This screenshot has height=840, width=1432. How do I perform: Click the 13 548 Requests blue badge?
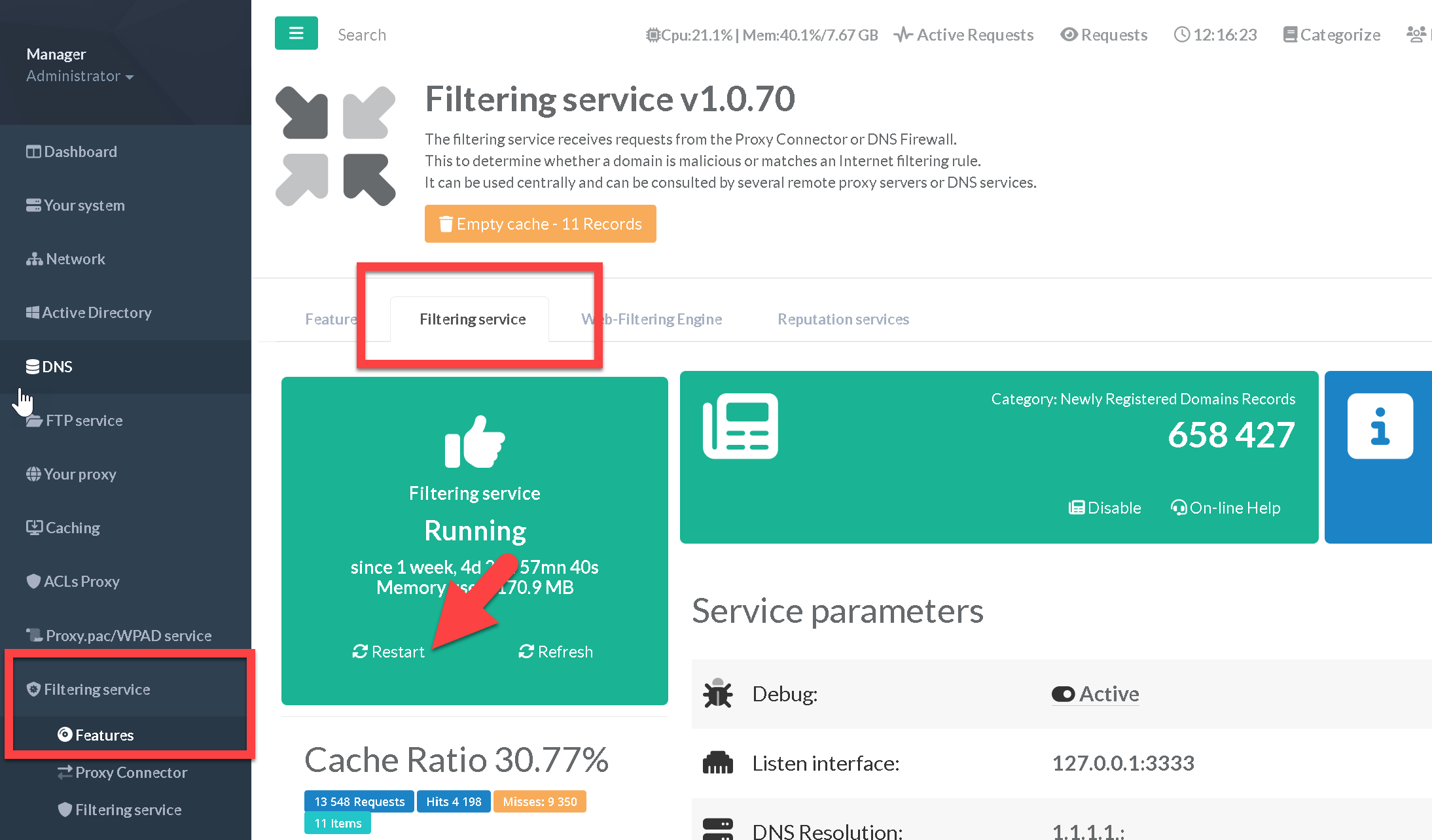point(359,801)
